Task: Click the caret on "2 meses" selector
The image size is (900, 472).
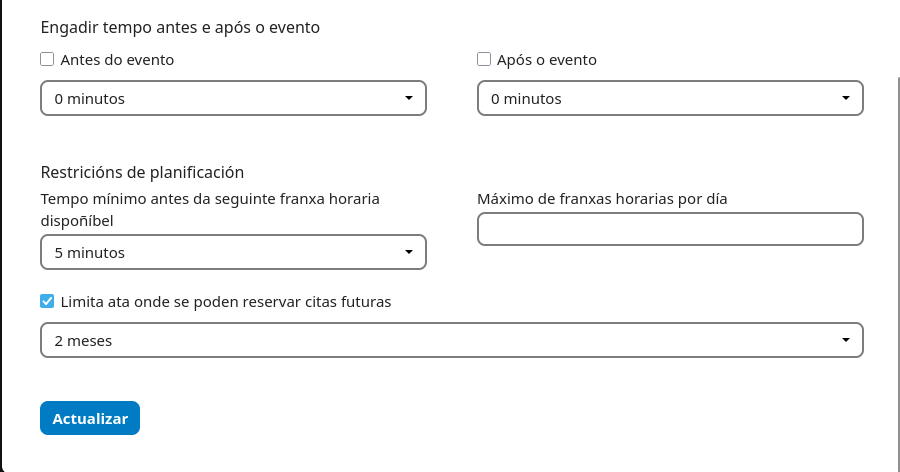Action: 845,340
